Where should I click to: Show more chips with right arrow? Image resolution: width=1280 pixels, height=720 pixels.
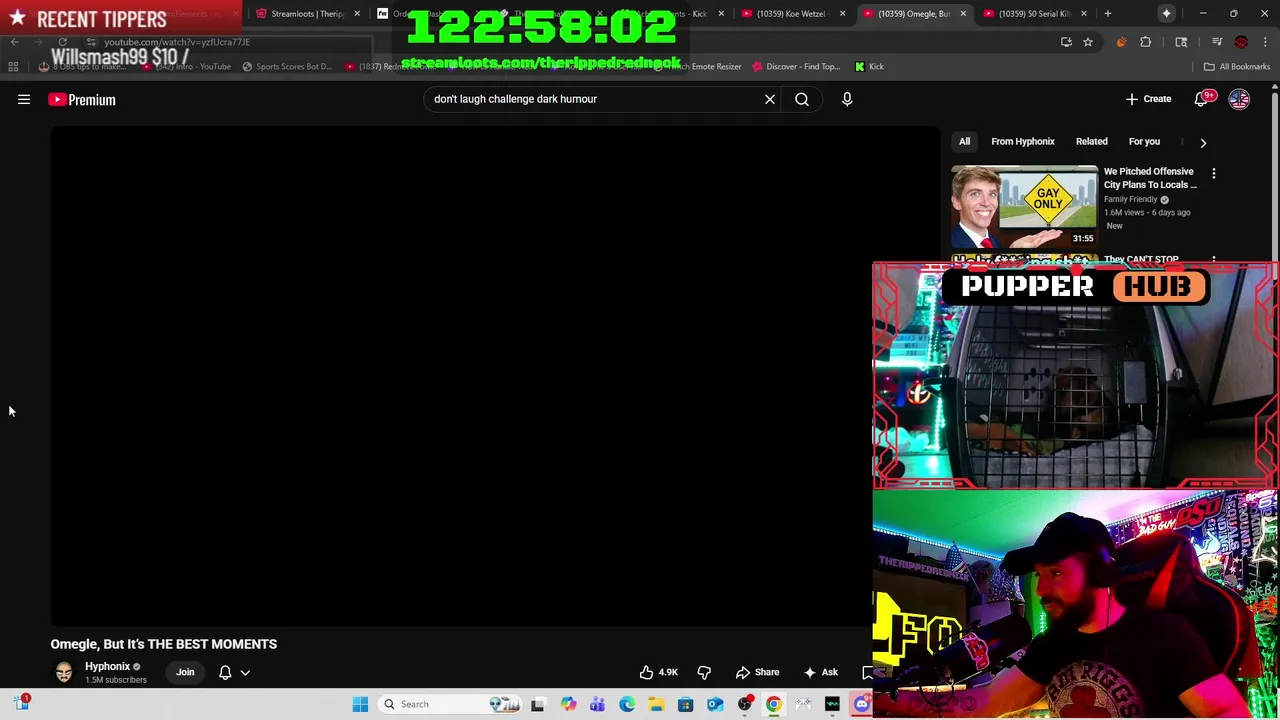pos(1203,142)
